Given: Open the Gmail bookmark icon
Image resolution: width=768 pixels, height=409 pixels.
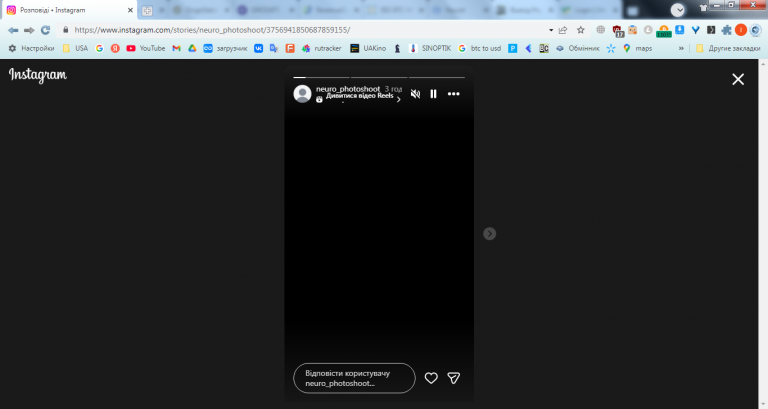Looking at the screenshot, I should point(176,48).
